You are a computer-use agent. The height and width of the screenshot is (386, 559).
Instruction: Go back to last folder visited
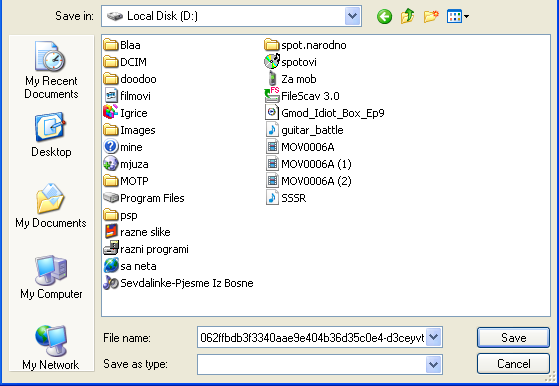click(x=384, y=16)
